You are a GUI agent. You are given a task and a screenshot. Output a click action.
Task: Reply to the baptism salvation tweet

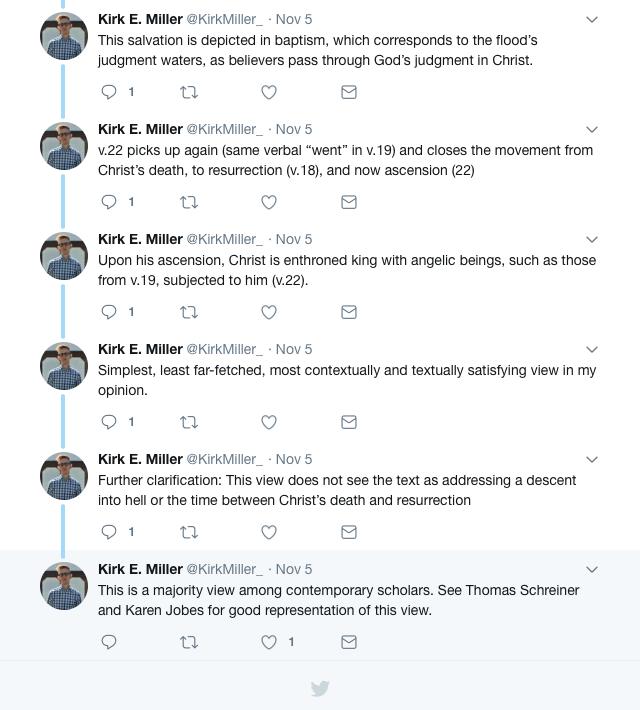110,92
